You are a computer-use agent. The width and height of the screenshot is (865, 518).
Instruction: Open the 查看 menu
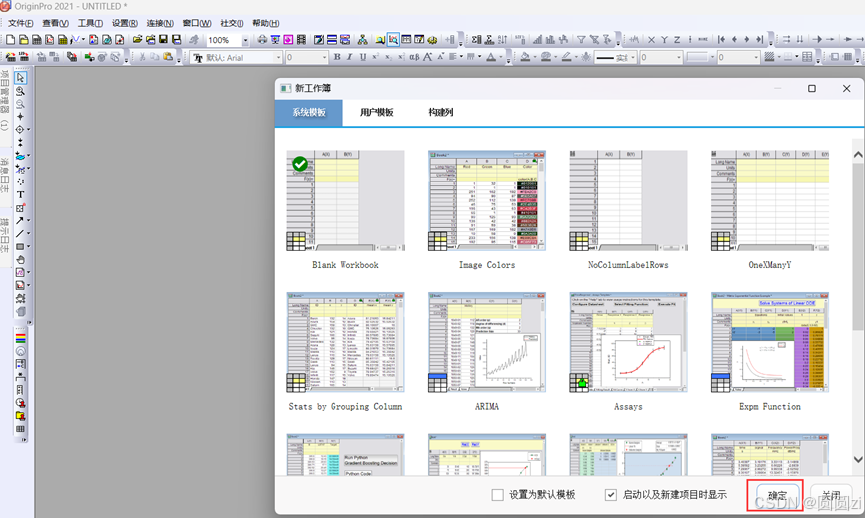click(x=55, y=23)
